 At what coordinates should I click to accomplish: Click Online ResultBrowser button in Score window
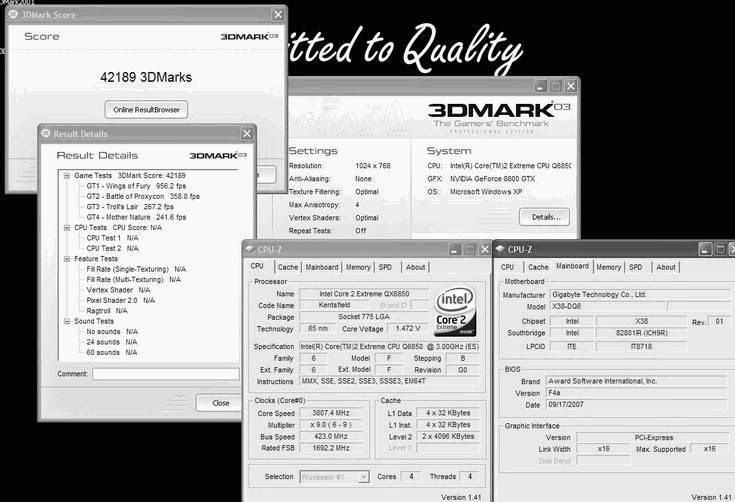[x=146, y=110]
